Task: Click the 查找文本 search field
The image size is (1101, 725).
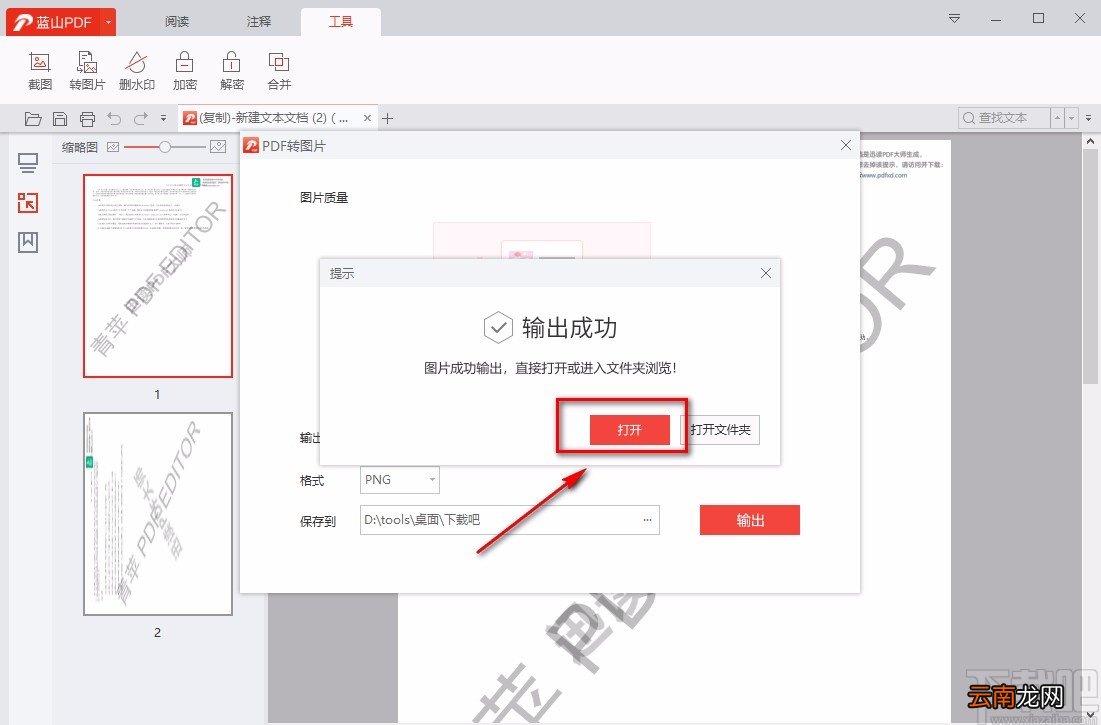Action: pyautogui.click(x=1003, y=118)
